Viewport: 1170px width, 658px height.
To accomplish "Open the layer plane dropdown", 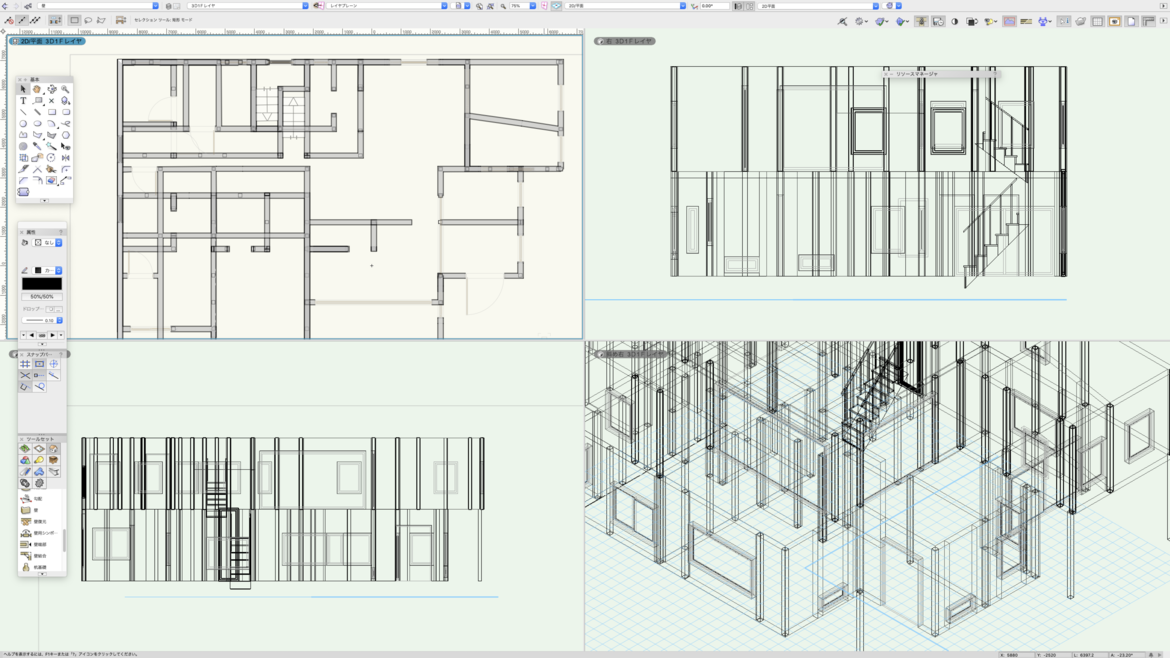I will click(385, 6).
